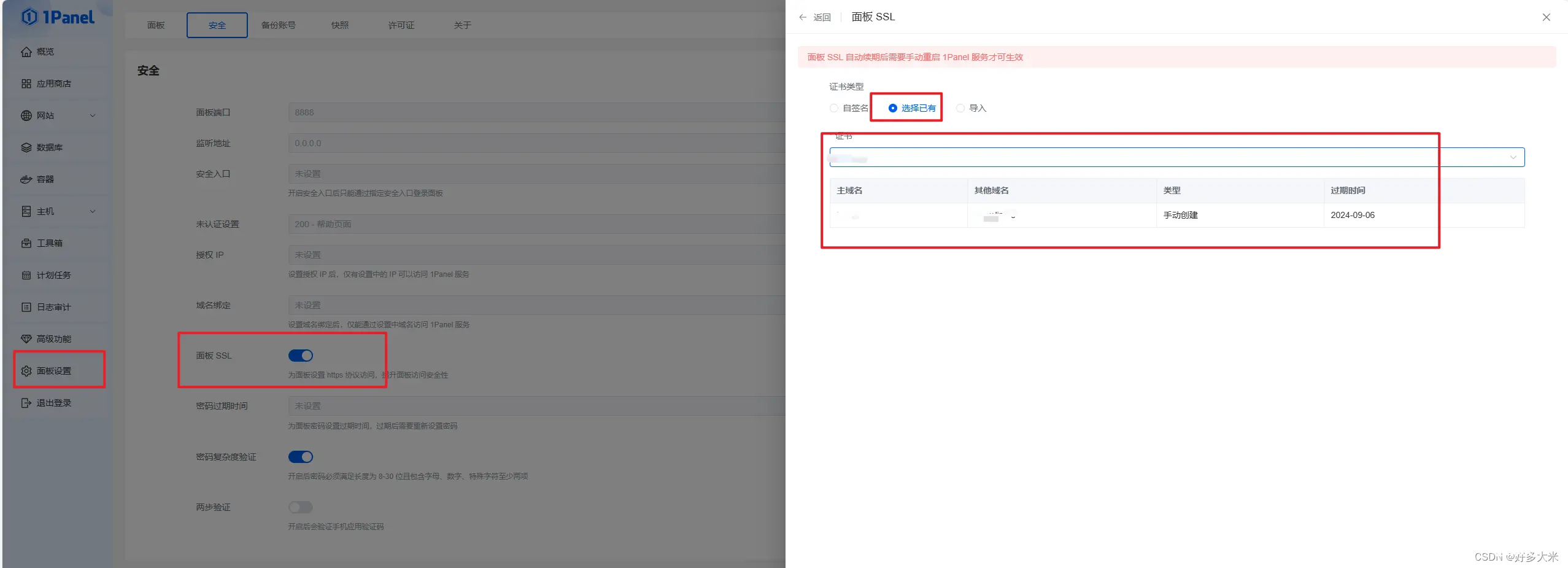Switch to the 备份账号 tab
The width and height of the screenshot is (1568, 568).
pos(279,25)
